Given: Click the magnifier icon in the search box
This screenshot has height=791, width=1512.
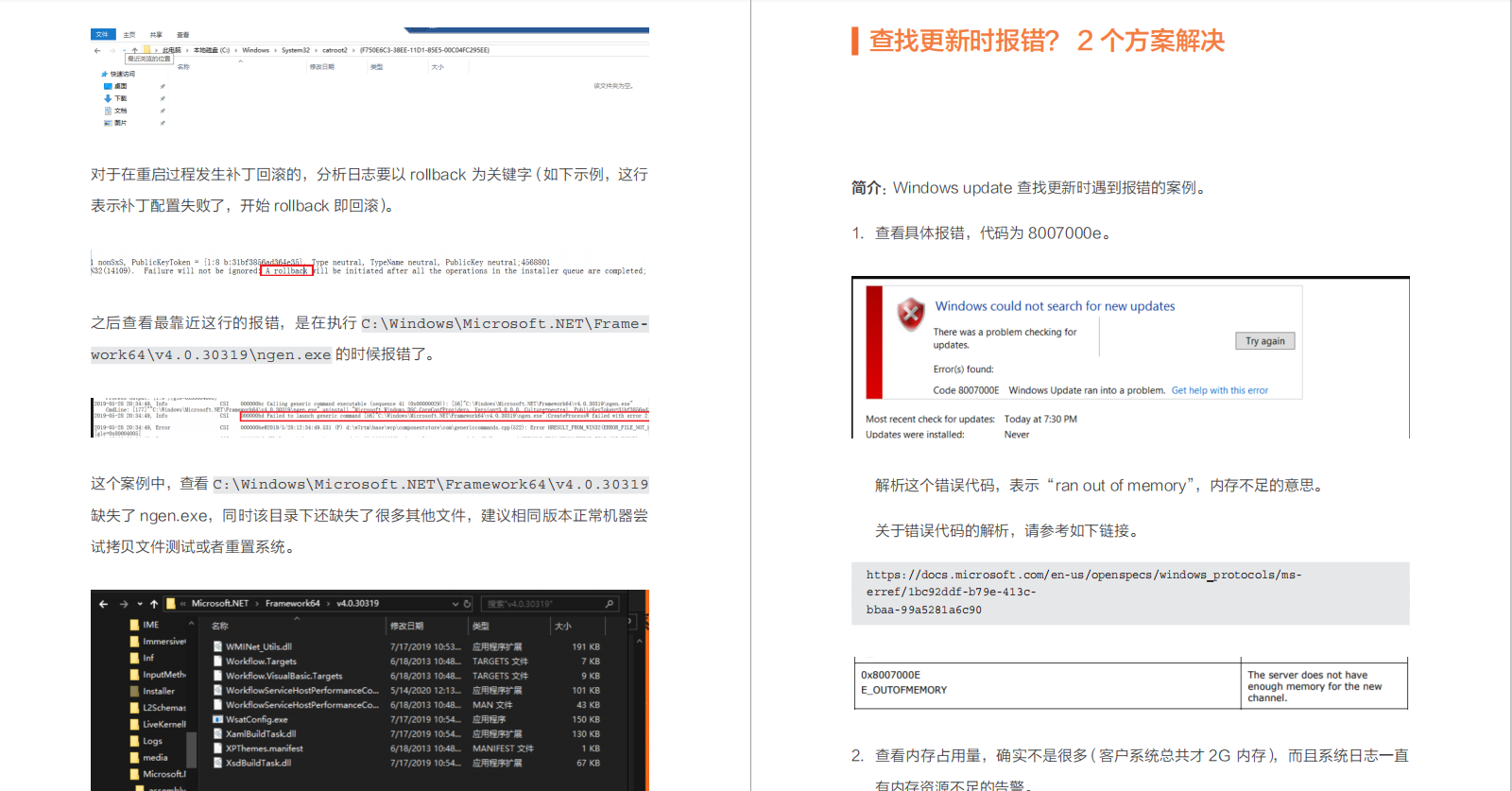Looking at the screenshot, I should point(610,604).
